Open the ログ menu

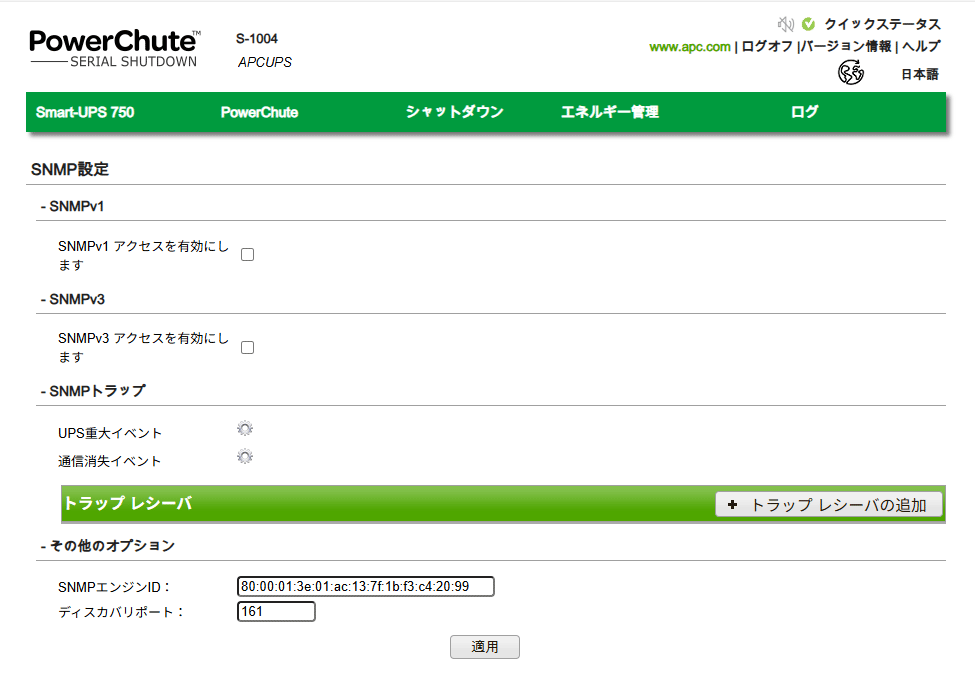[x=805, y=112]
